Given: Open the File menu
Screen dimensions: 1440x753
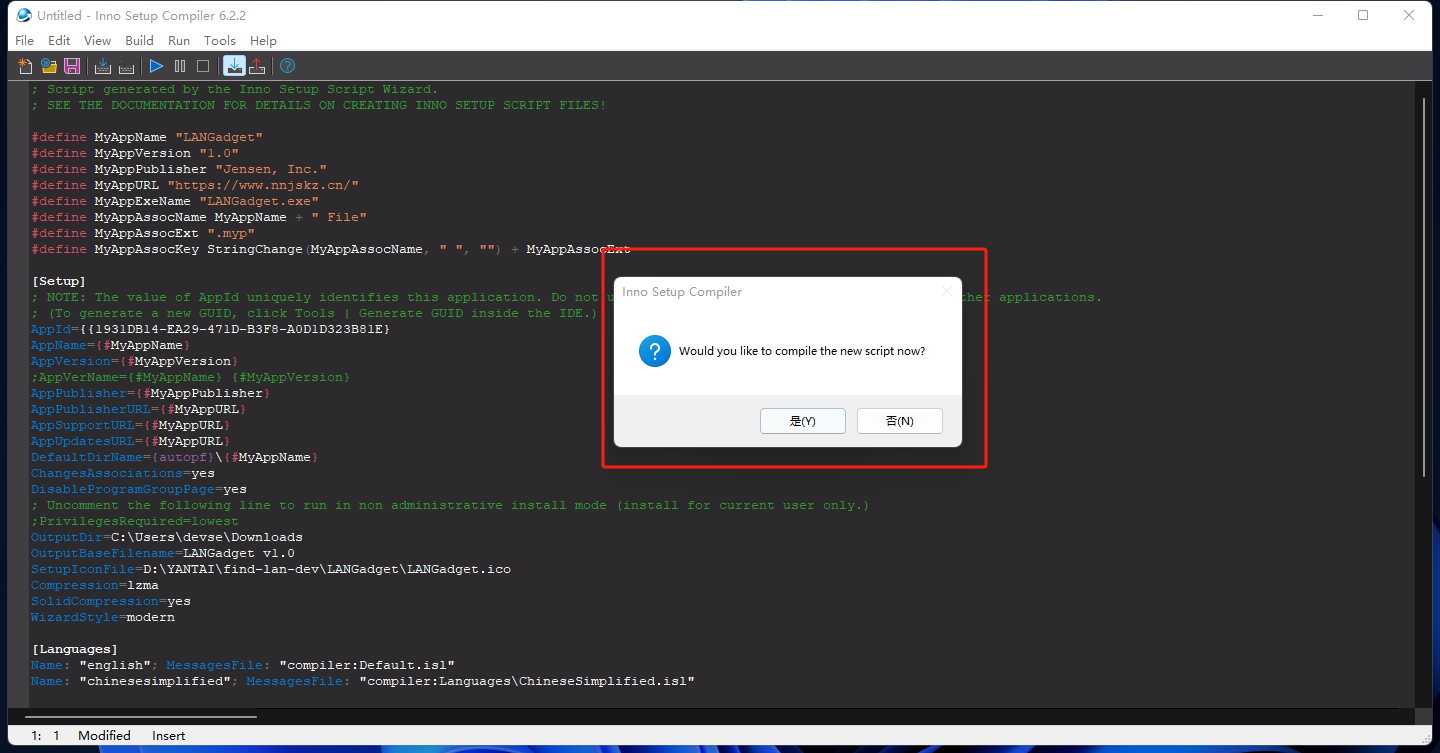Looking at the screenshot, I should click(x=25, y=40).
